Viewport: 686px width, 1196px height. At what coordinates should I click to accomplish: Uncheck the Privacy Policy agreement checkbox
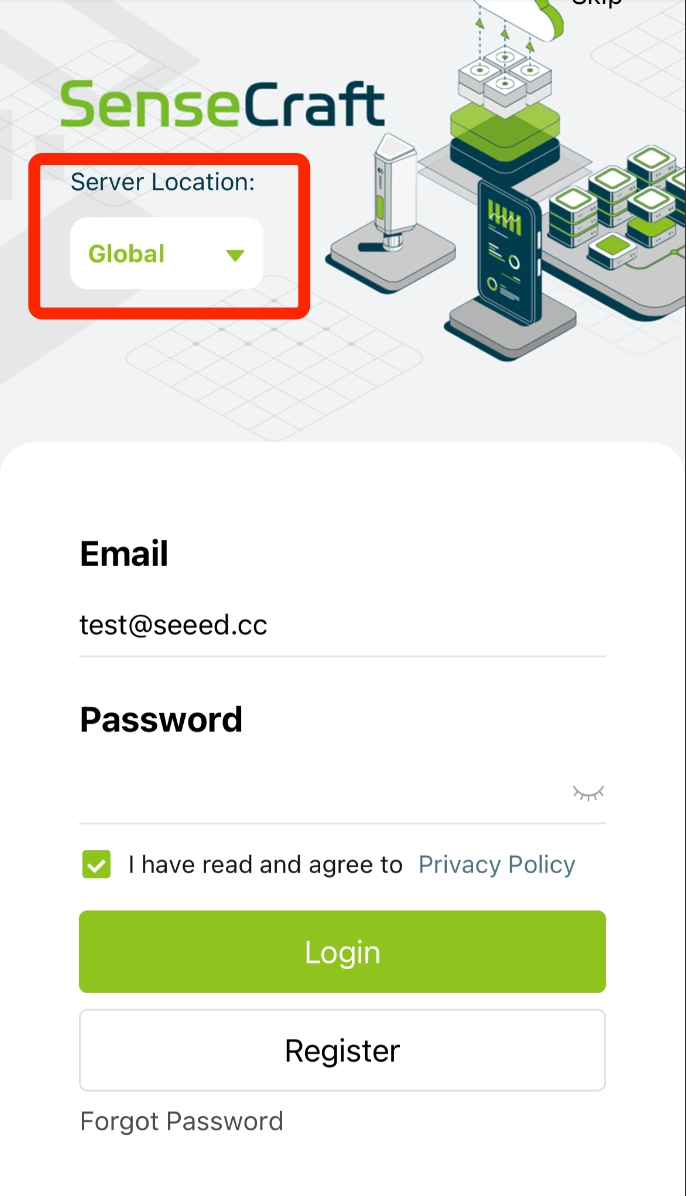coord(96,865)
